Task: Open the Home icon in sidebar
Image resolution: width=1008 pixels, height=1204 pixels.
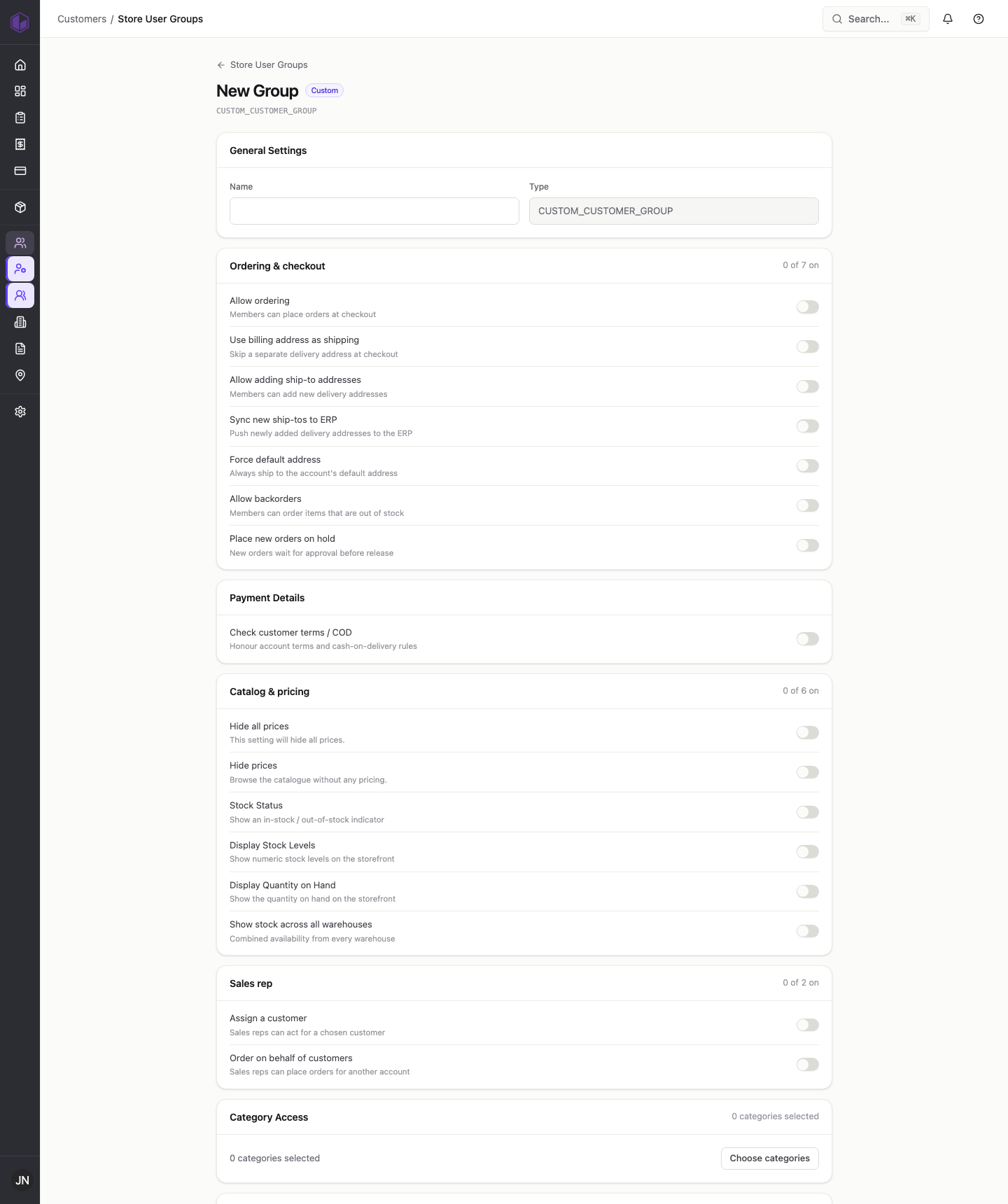Action: tap(20, 65)
